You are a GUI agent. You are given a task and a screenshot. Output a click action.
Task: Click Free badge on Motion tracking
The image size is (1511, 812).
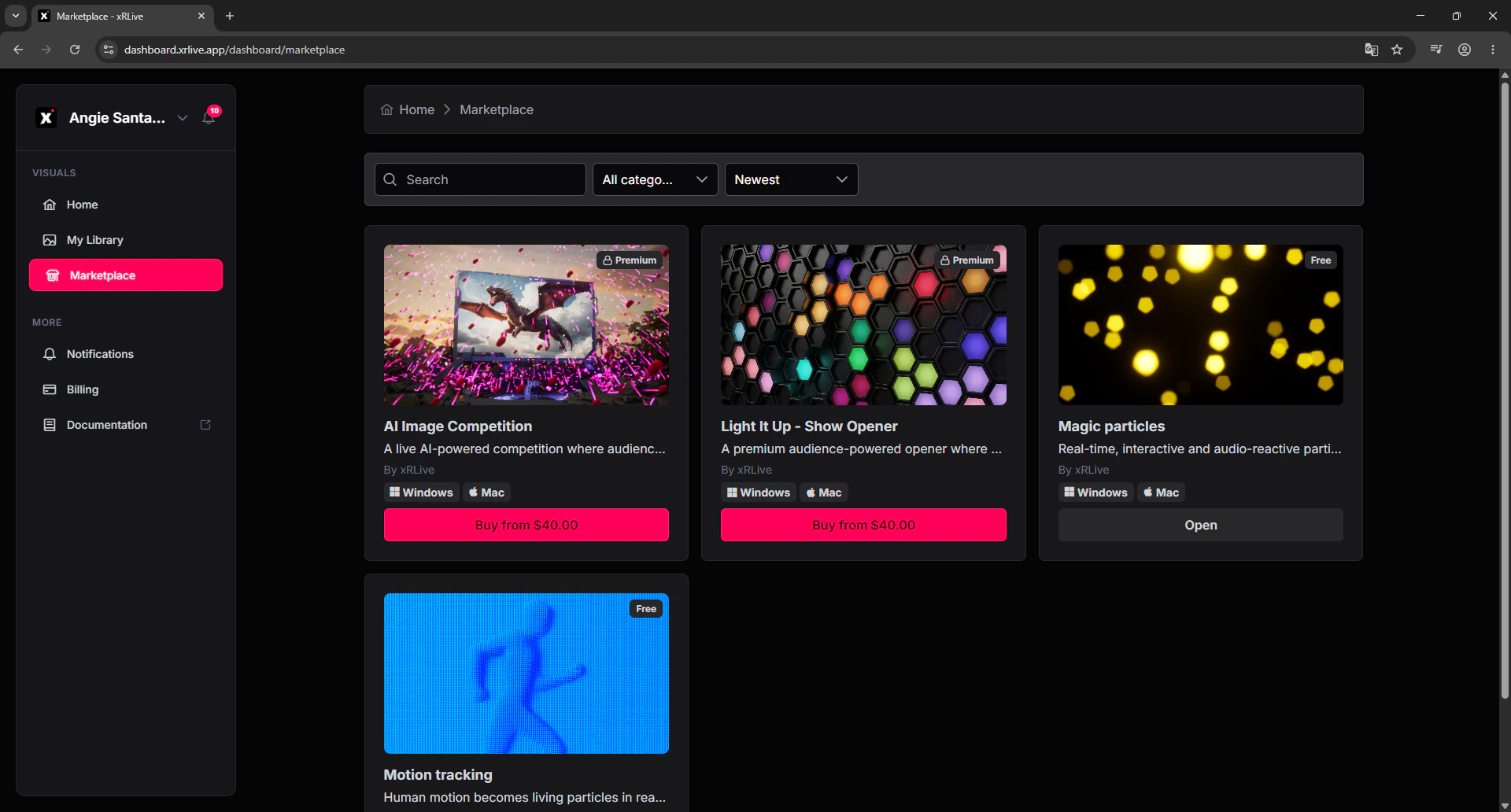pyautogui.click(x=646, y=609)
